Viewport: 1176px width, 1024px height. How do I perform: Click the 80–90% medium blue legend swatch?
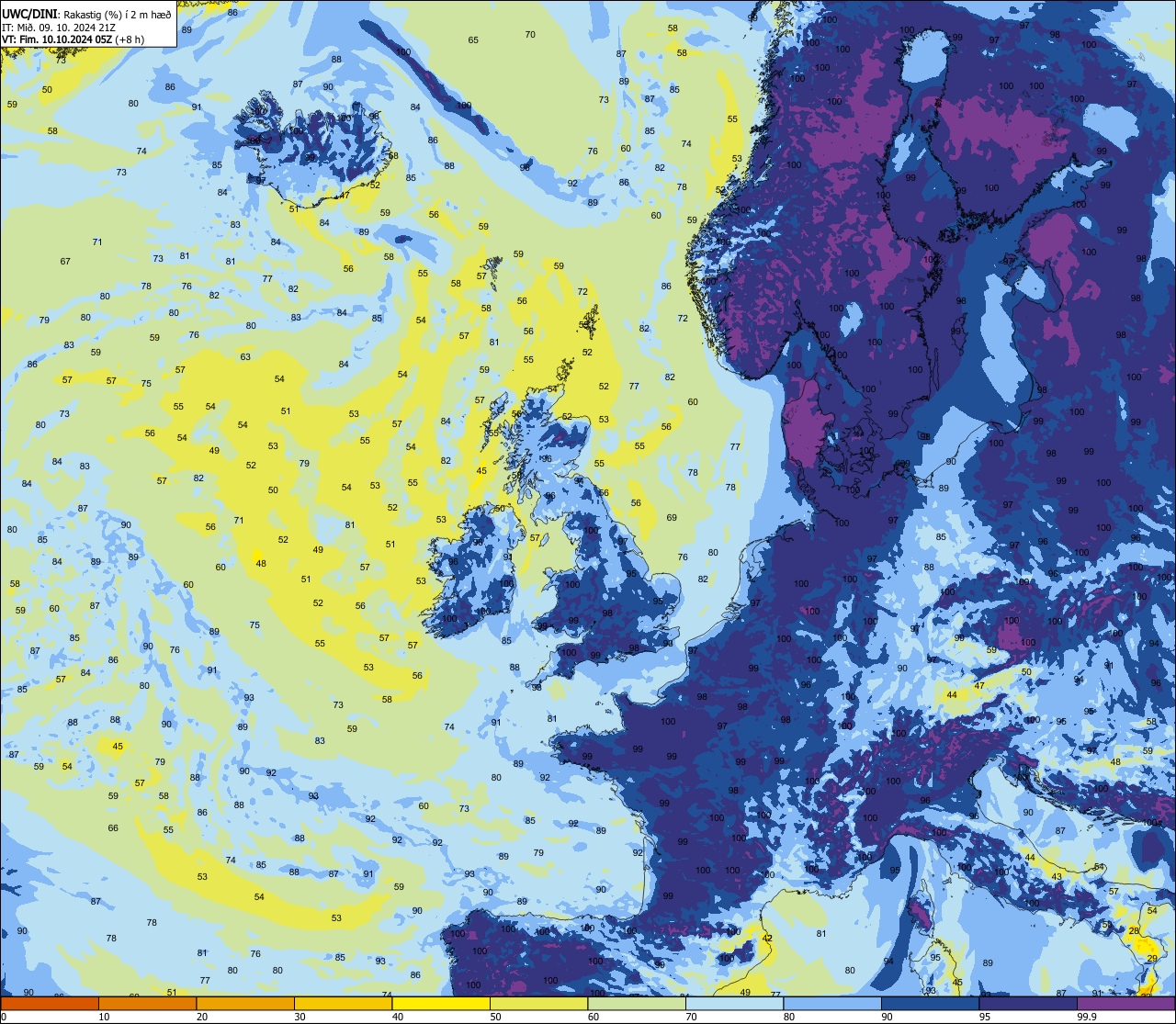(832, 1003)
